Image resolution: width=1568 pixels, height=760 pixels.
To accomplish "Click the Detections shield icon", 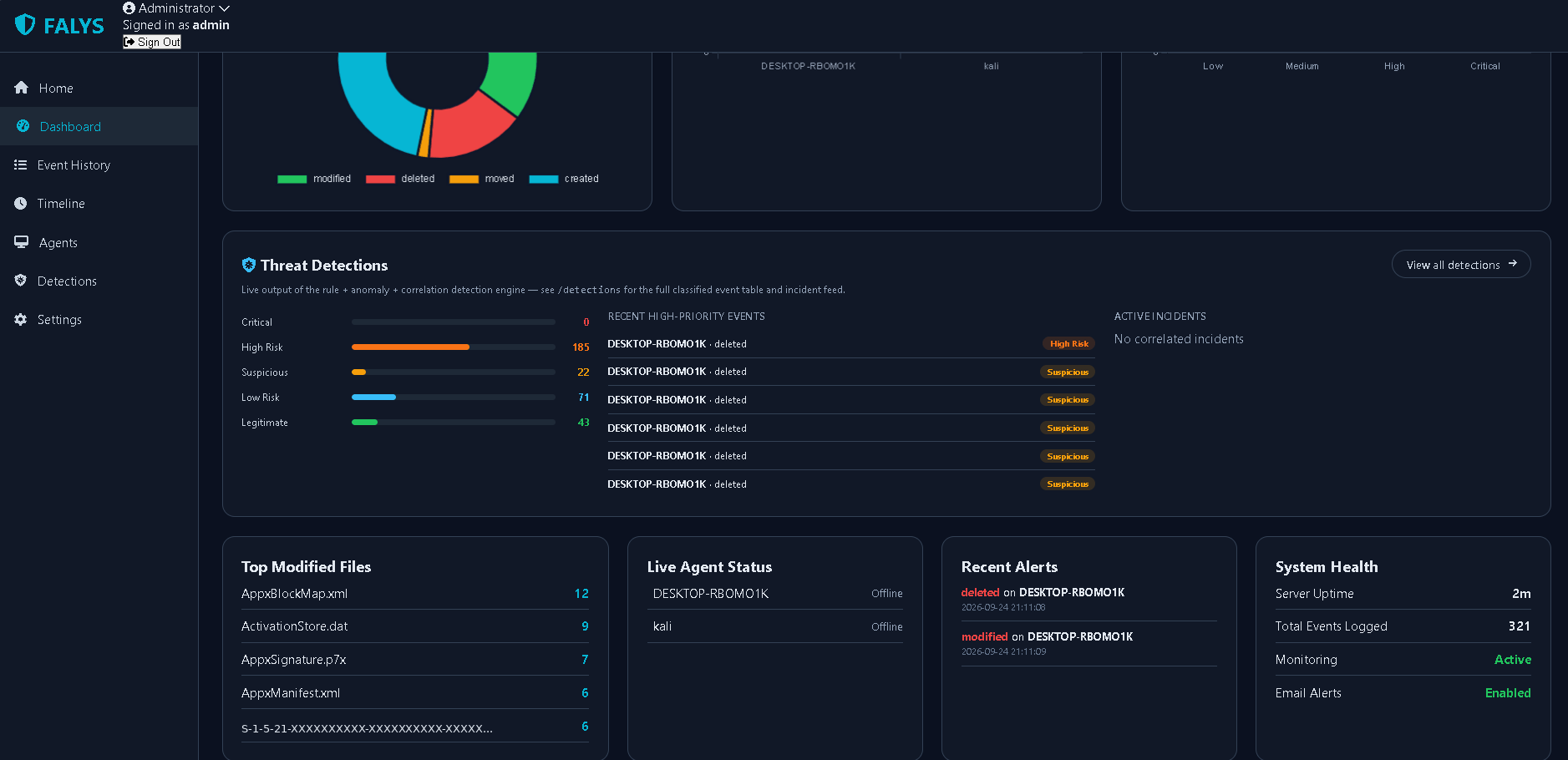I will click(21, 281).
